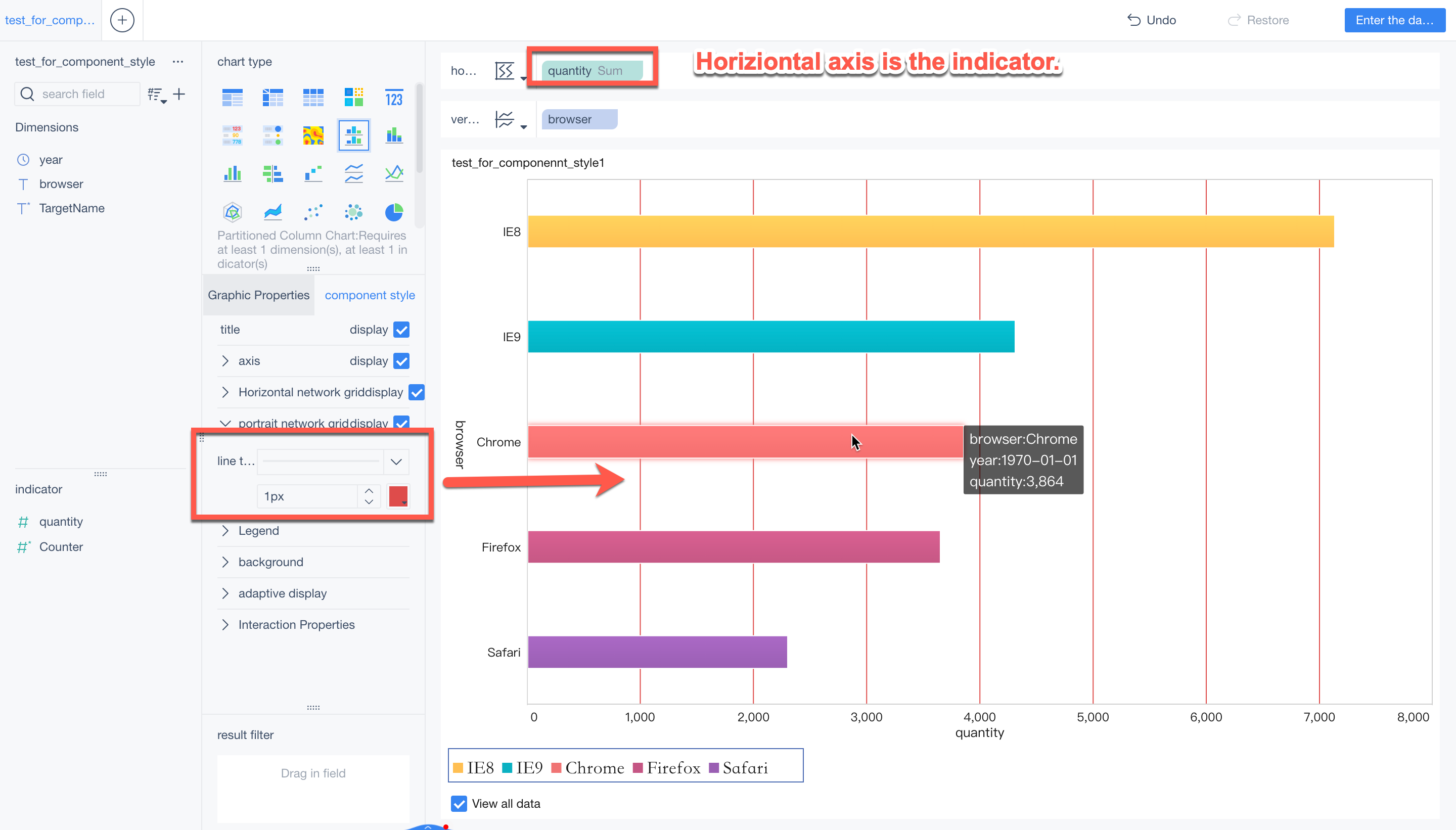Uncheck View all data checkbox

coord(459,804)
